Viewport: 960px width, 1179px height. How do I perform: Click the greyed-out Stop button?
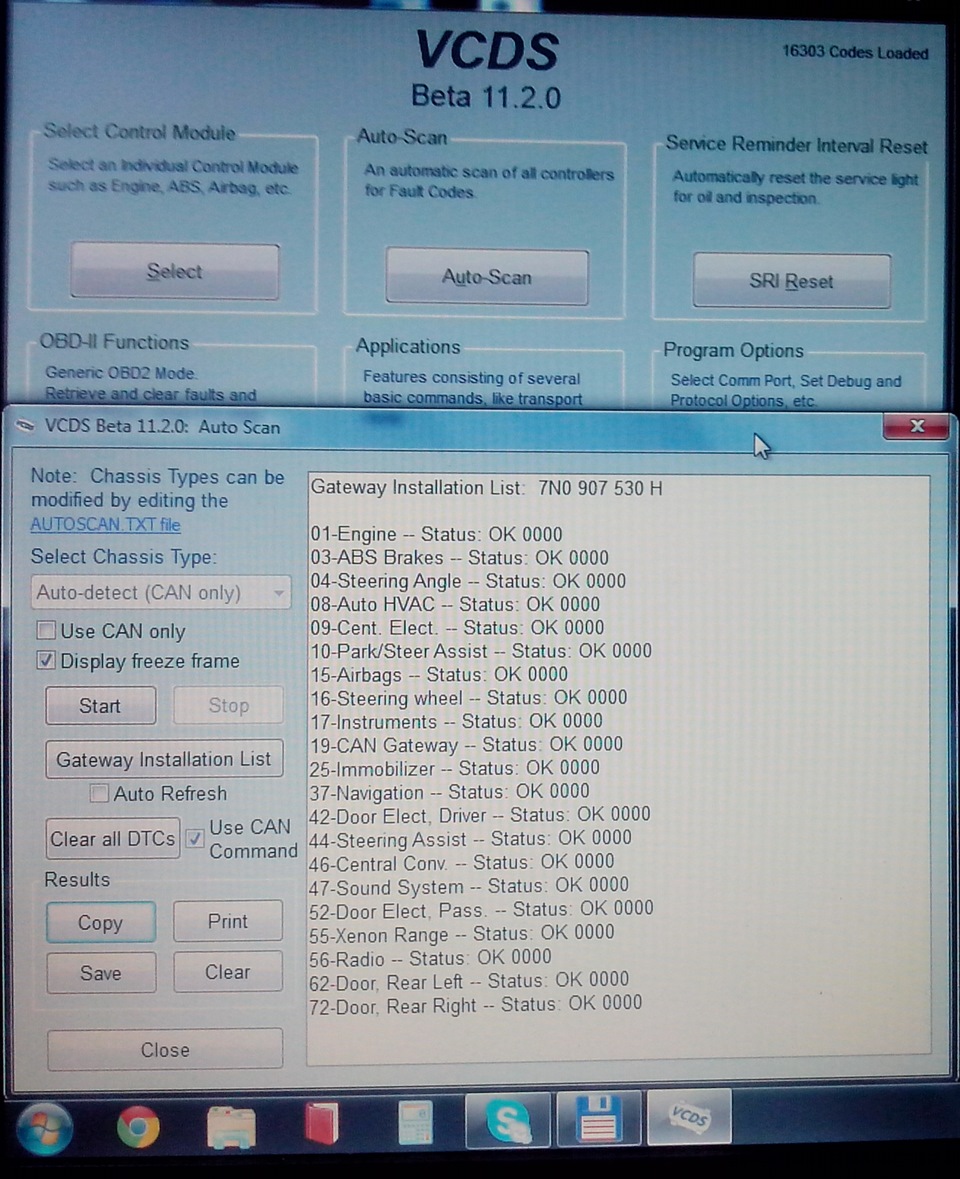click(x=228, y=705)
